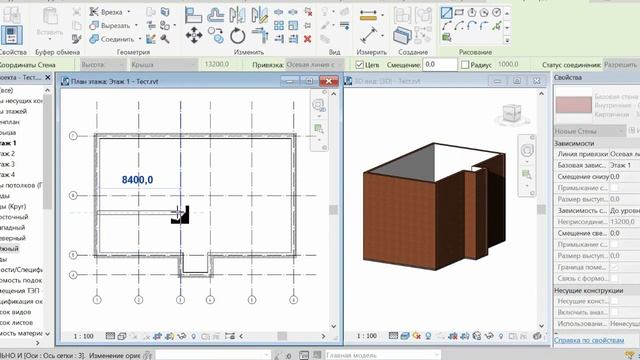Click the Смещение снизу value field
640x360 pixels.
tap(624, 177)
